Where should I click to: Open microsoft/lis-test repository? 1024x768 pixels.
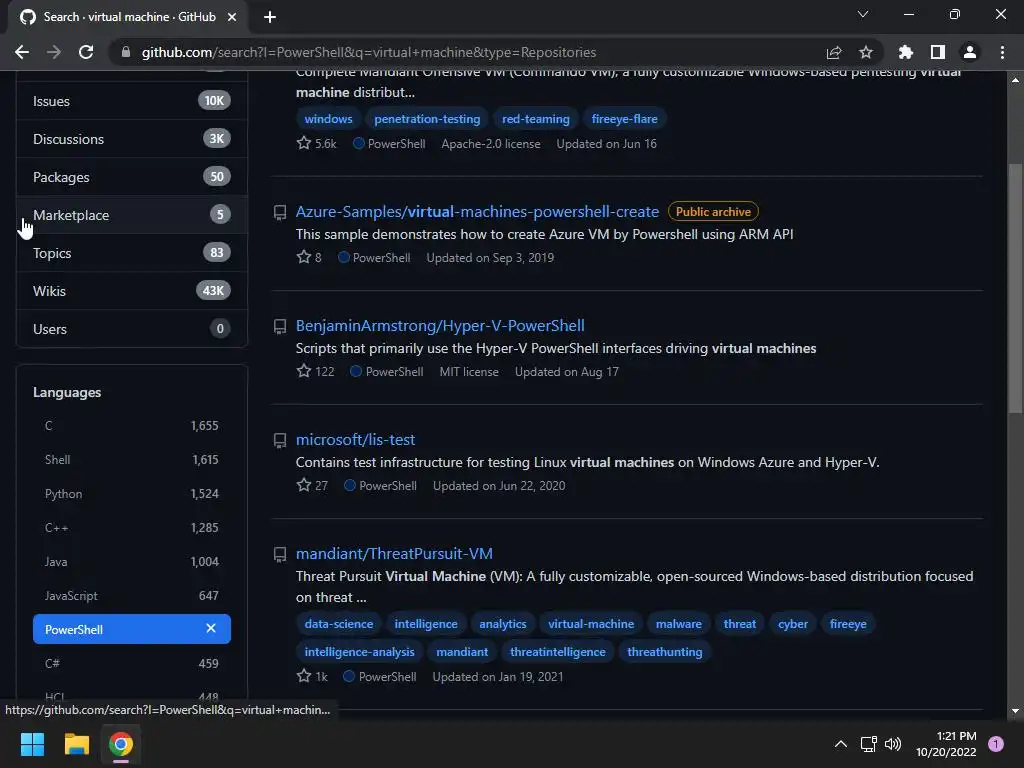tap(355, 440)
